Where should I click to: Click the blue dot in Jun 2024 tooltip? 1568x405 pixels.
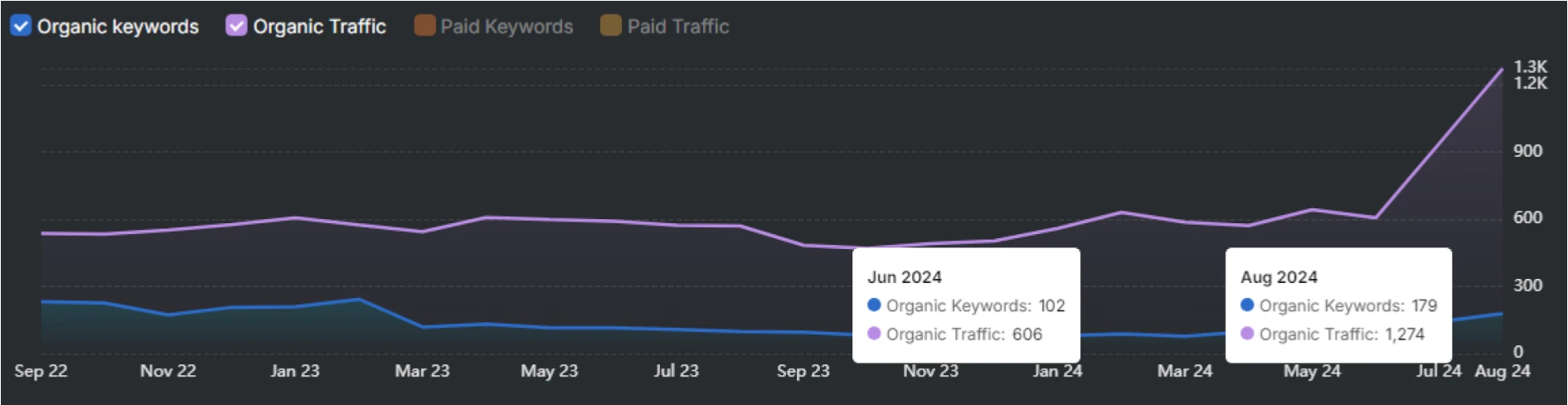tap(874, 305)
